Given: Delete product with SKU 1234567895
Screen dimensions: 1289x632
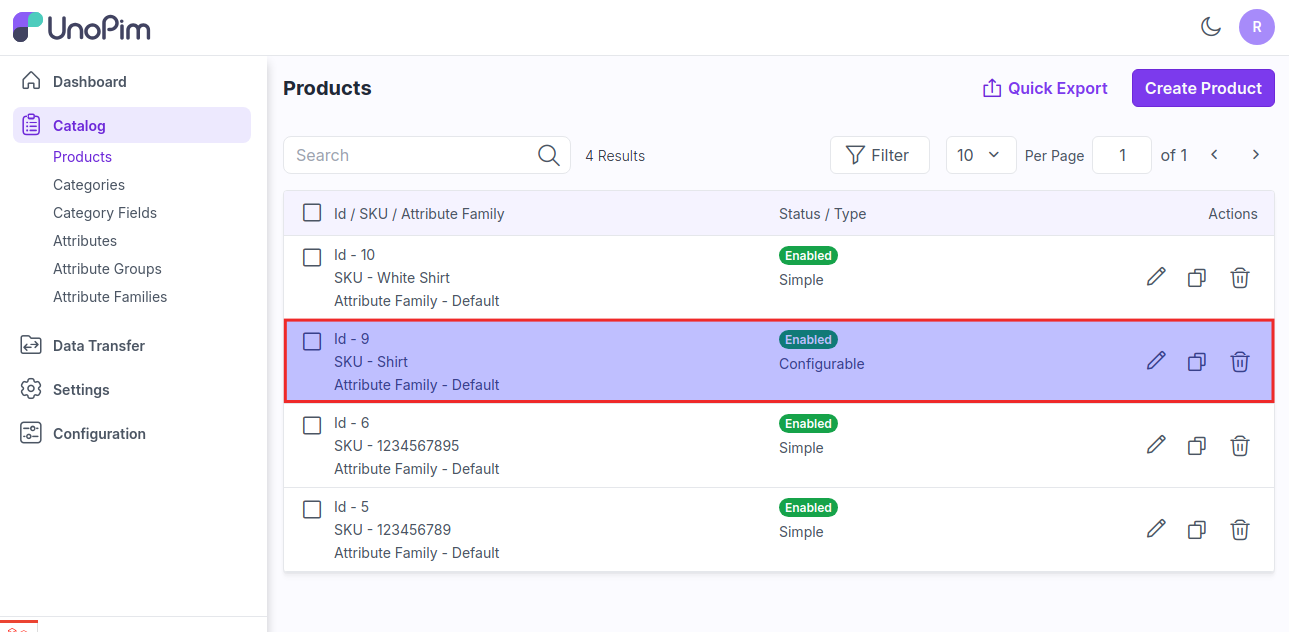Looking at the screenshot, I should 1239,446.
